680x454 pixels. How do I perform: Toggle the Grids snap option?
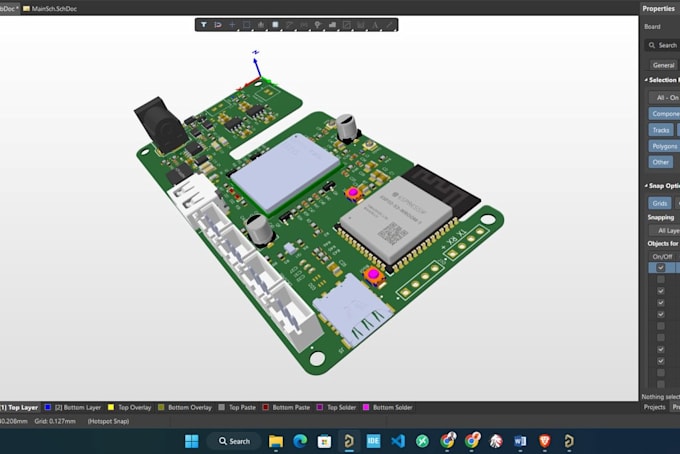tap(660, 203)
